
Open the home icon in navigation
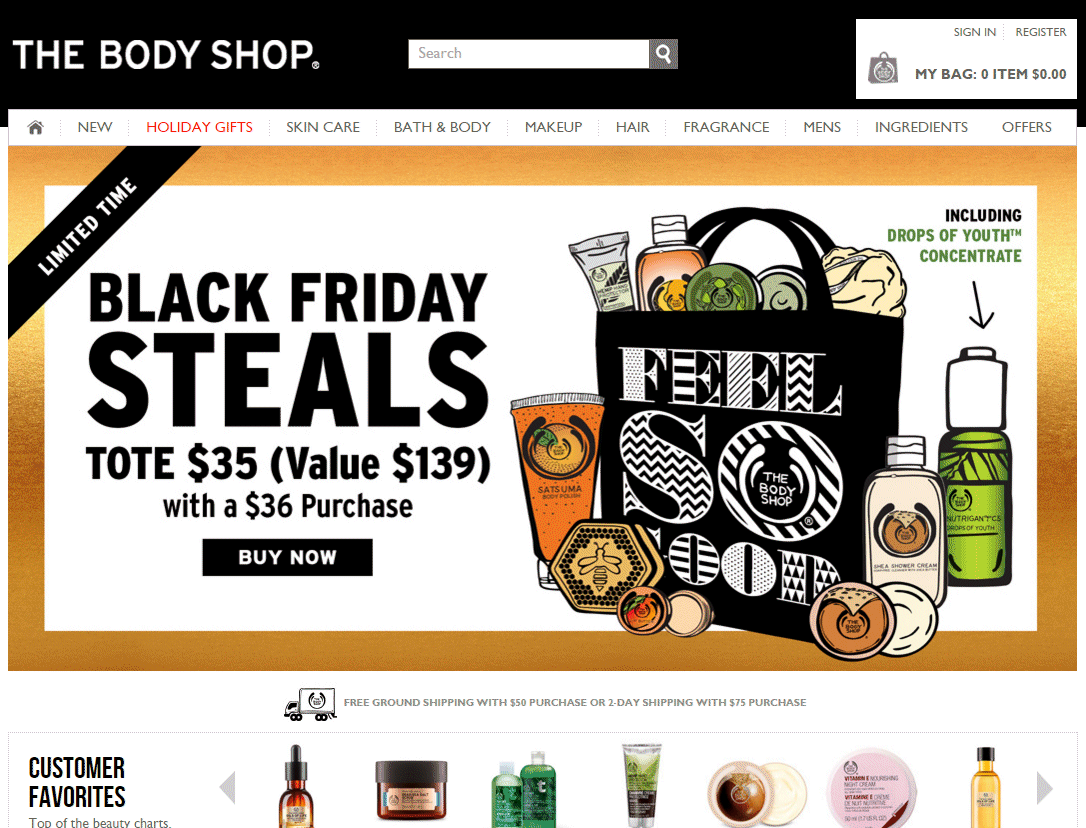(x=35, y=127)
